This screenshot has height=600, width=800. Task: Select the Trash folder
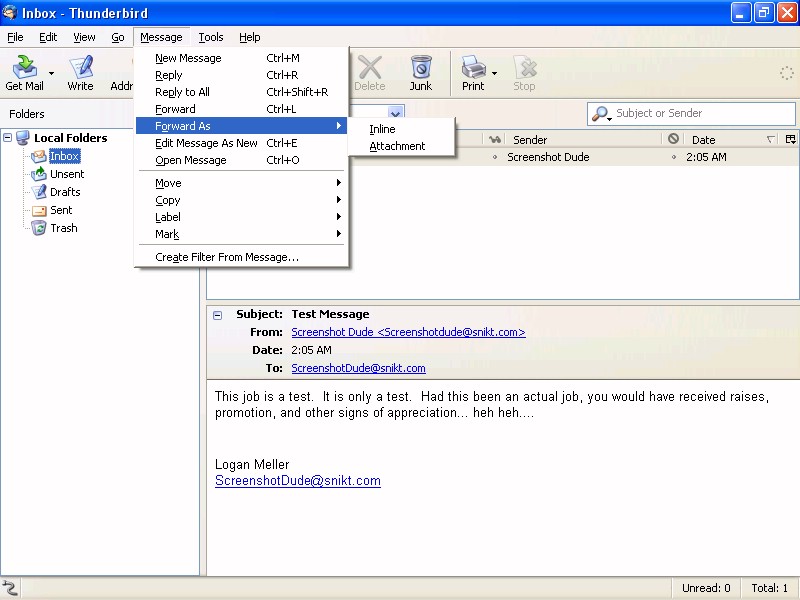coord(63,228)
